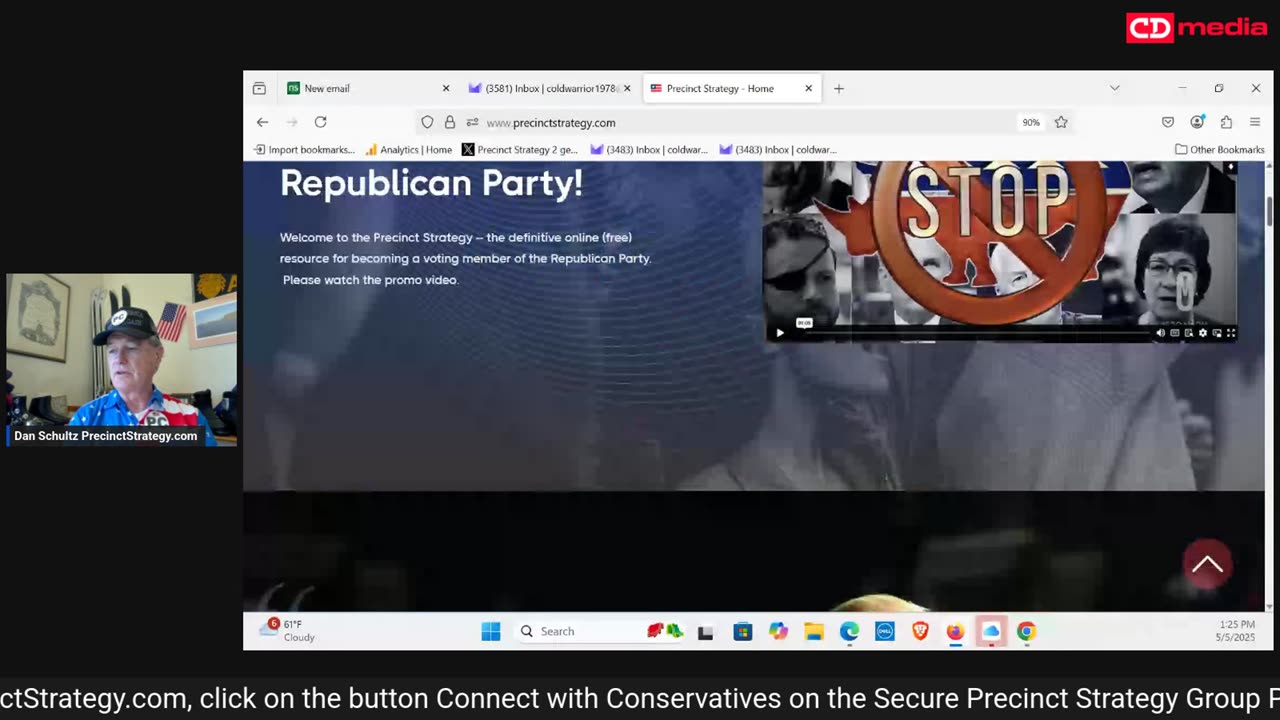1280x720 pixels.
Task: Launch Brave browser from the taskbar
Action: pyautogui.click(x=920, y=631)
